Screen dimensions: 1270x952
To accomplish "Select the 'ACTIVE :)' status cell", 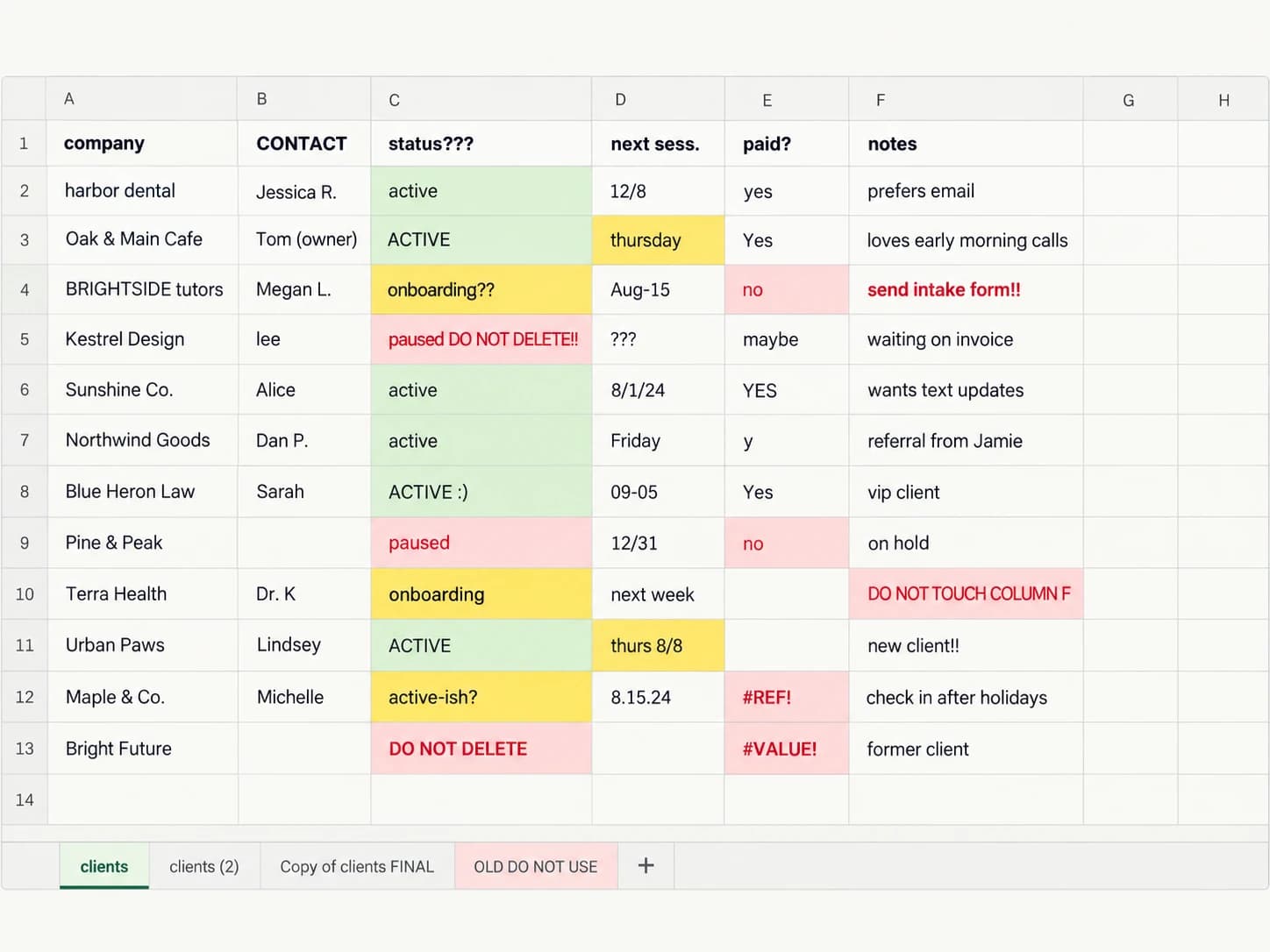I will [x=482, y=492].
